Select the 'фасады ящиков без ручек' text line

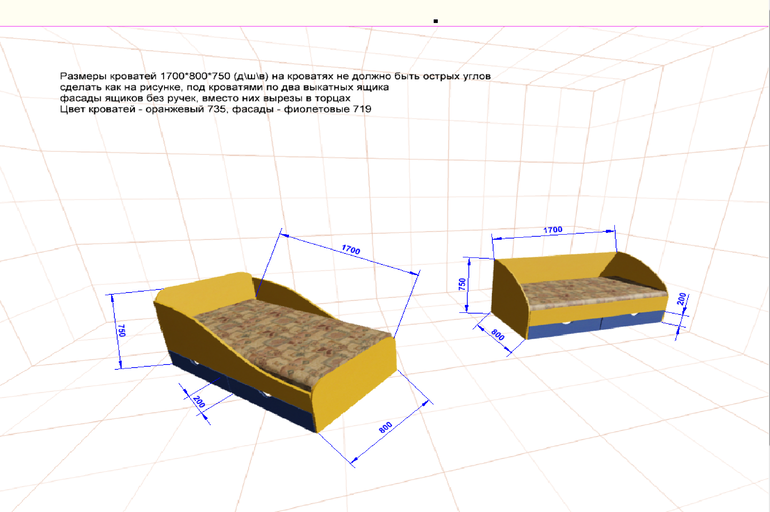[205, 98]
